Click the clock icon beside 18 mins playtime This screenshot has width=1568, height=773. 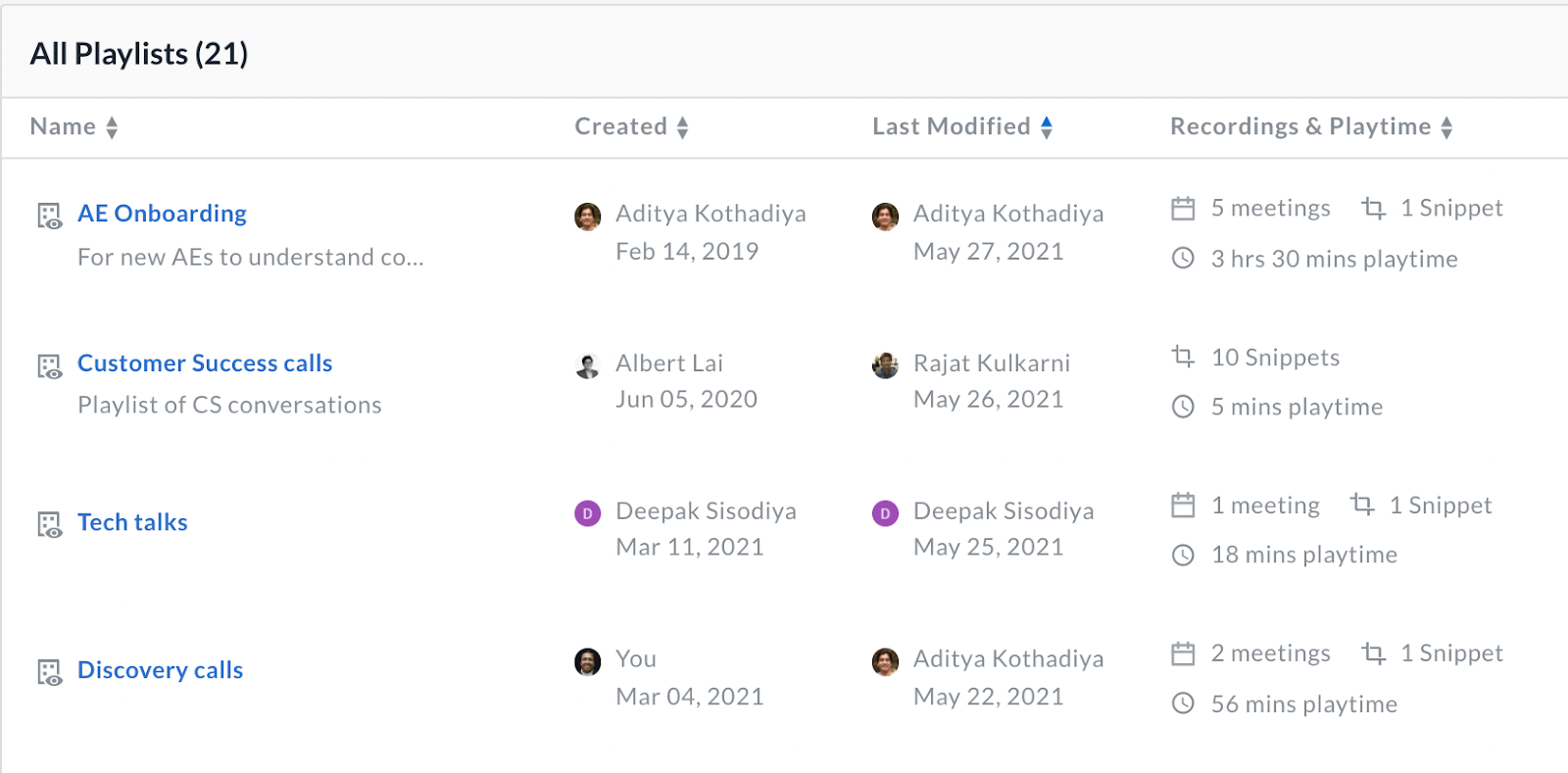coord(1183,556)
